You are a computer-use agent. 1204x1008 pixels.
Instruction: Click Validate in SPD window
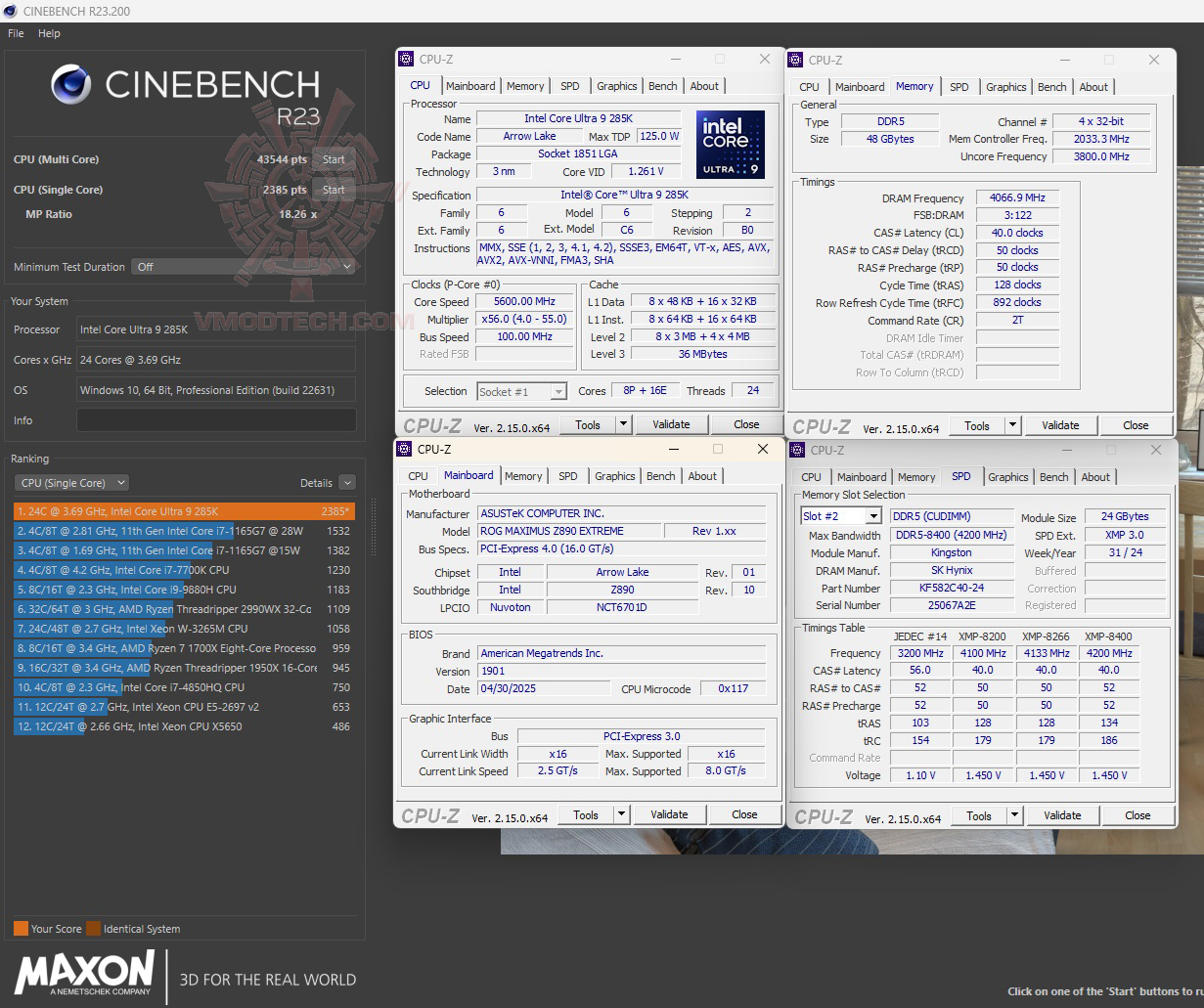click(1062, 815)
